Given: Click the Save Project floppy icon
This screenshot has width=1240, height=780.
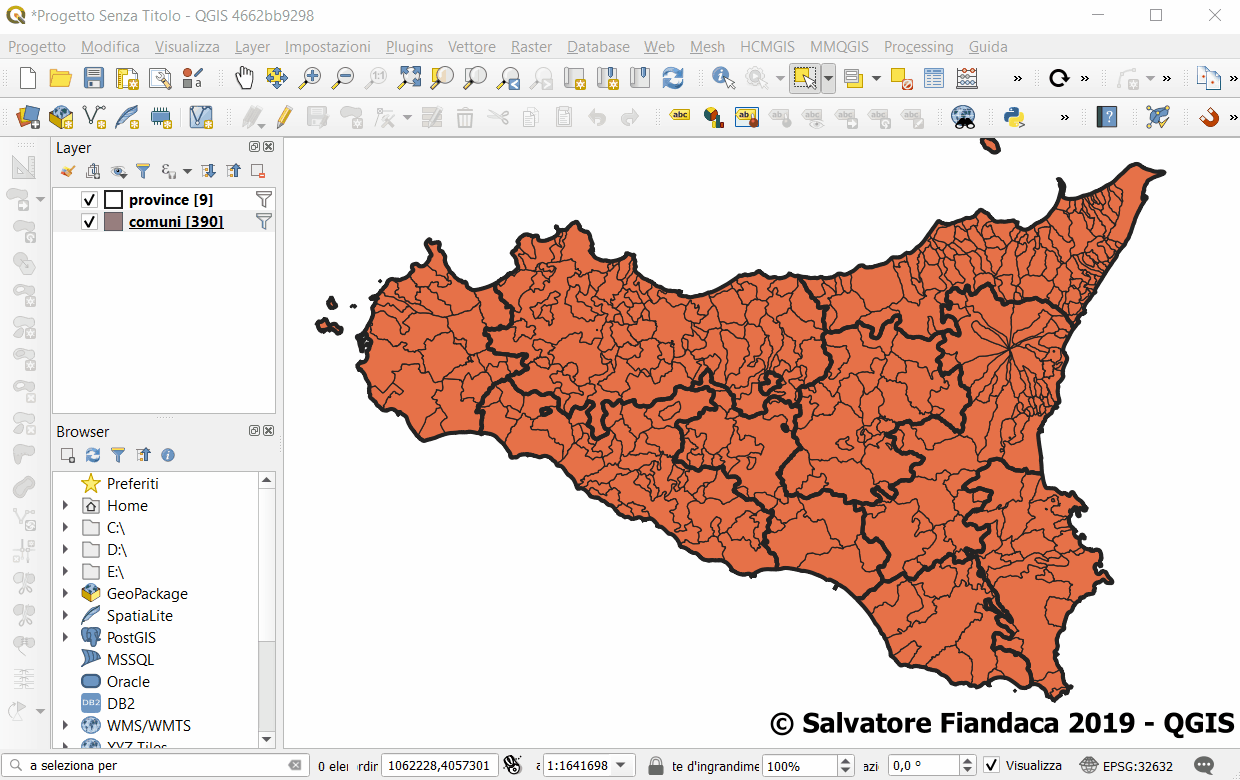Looking at the screenshot, I should click(94, 78).
